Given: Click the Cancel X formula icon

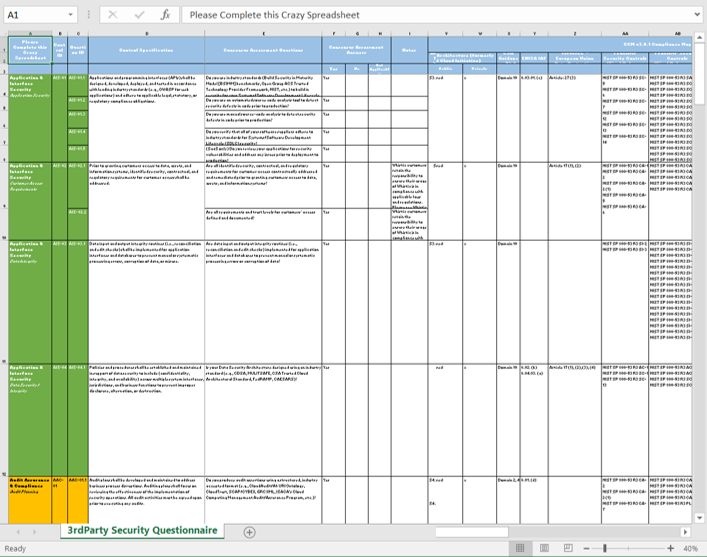Looking at the screenshot, I should [113, 15].
